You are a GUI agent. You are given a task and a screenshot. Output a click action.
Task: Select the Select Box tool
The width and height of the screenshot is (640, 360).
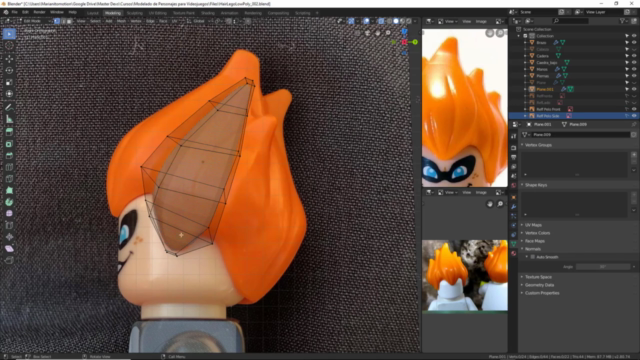9,34
